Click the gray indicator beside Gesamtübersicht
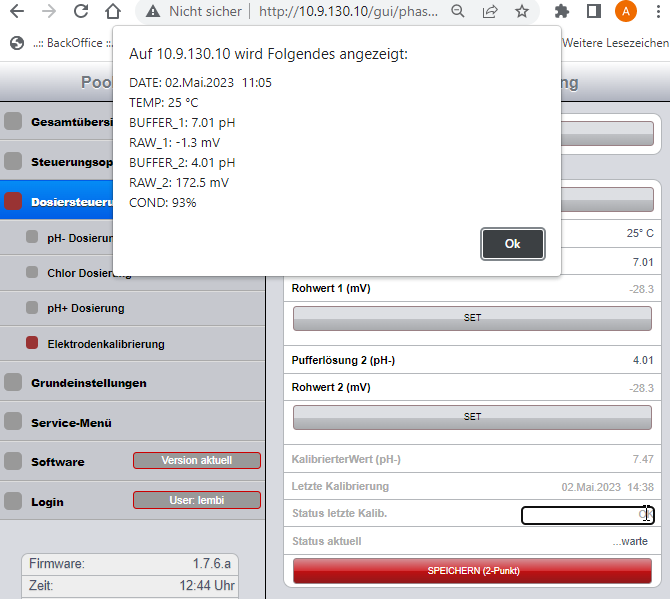Image resolution: width=670 pixels, height=599 pixels. (13, 121)
